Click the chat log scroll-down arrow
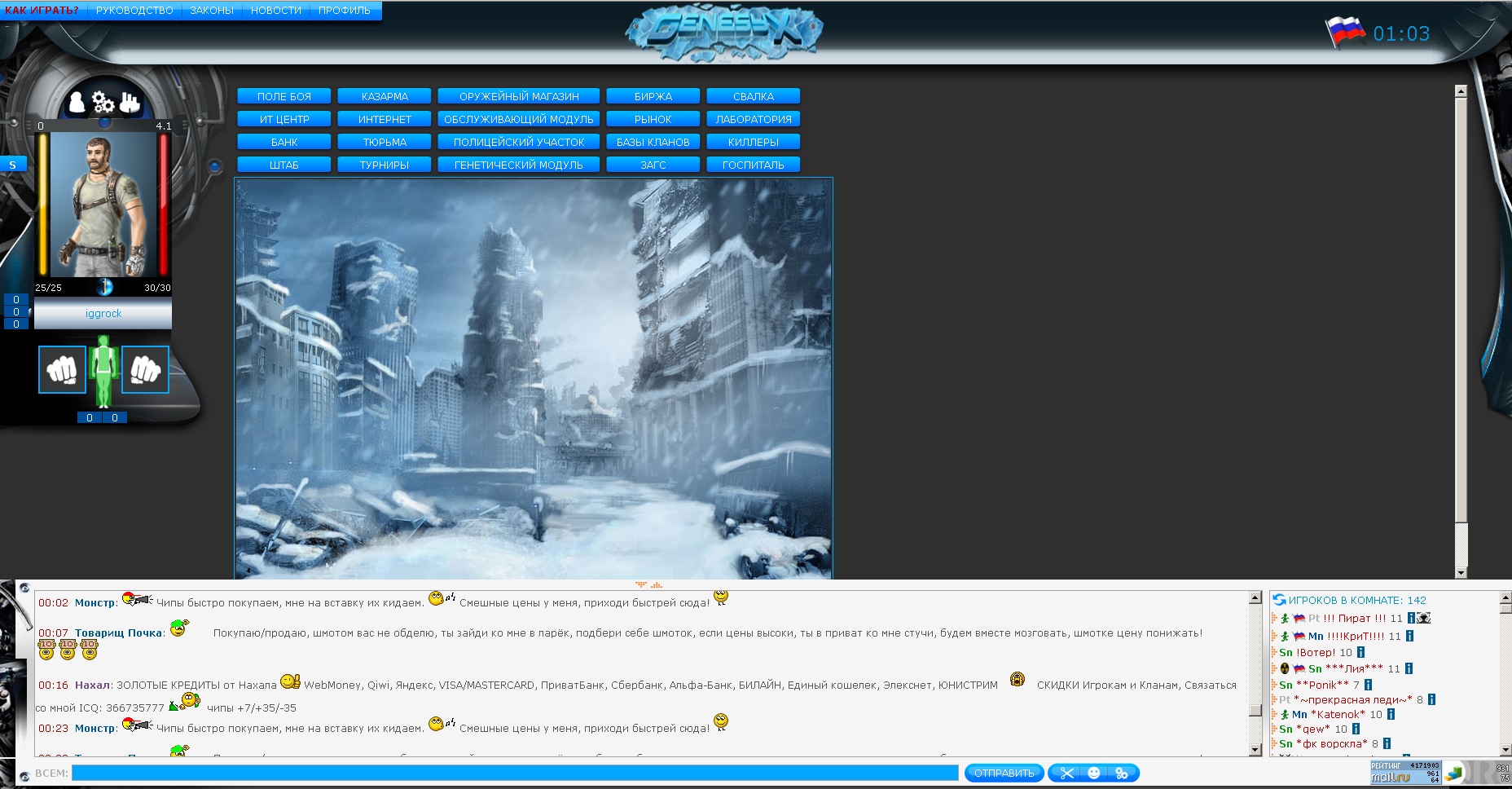 coord(1255,749)
